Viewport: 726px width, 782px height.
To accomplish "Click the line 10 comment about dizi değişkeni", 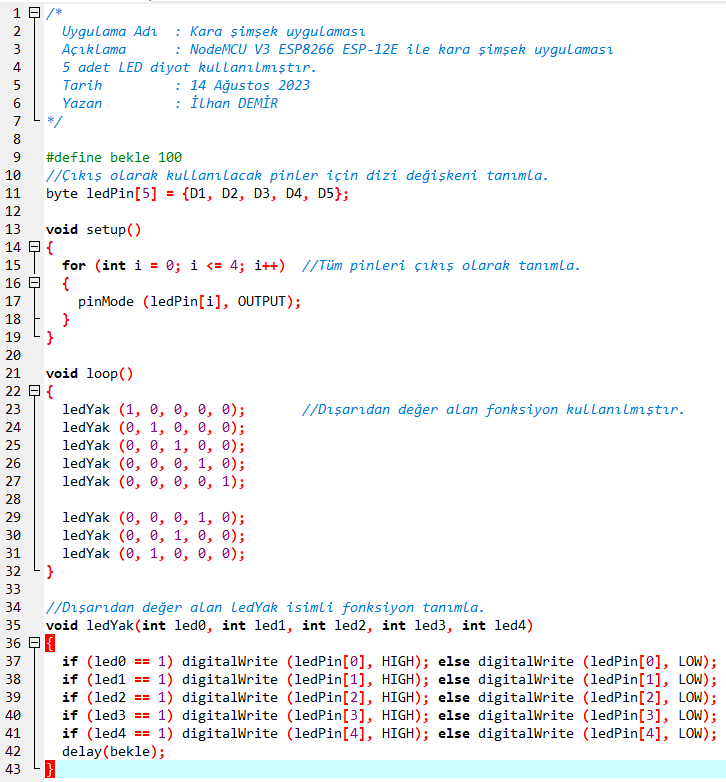I will 297,176.
